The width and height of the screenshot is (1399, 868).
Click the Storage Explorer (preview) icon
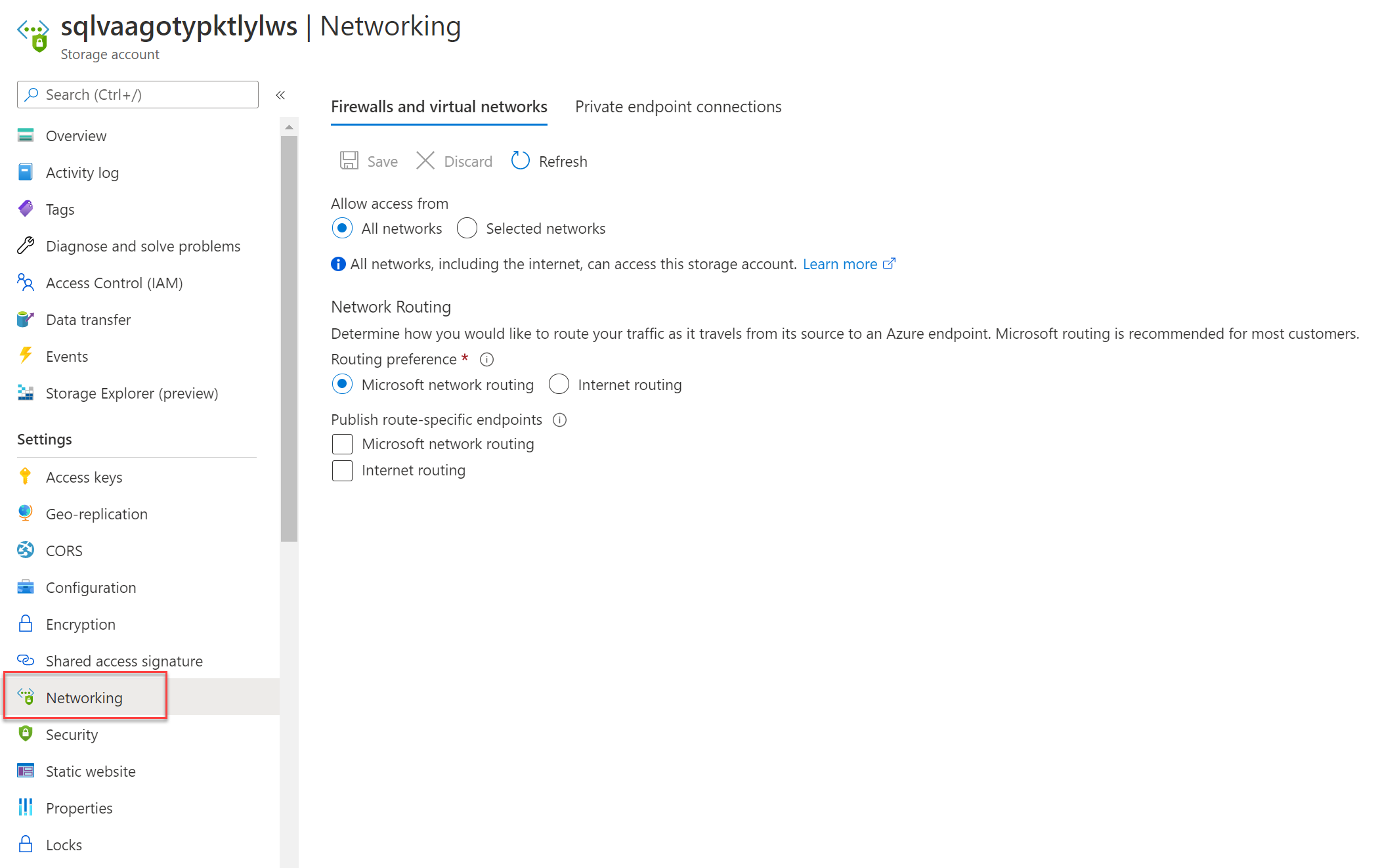point(27,393)
